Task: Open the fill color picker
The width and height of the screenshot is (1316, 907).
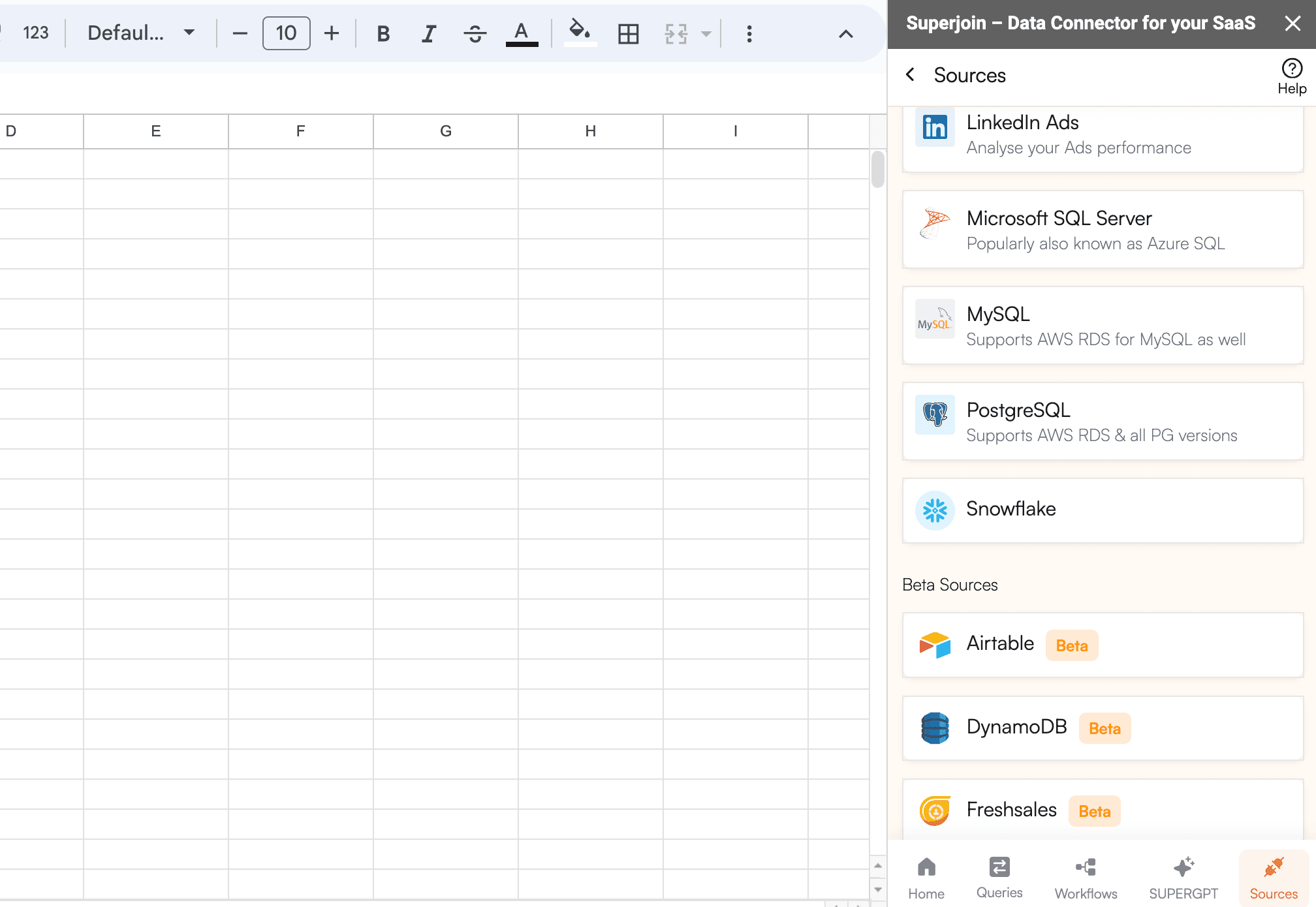Action: pos(580,33)
